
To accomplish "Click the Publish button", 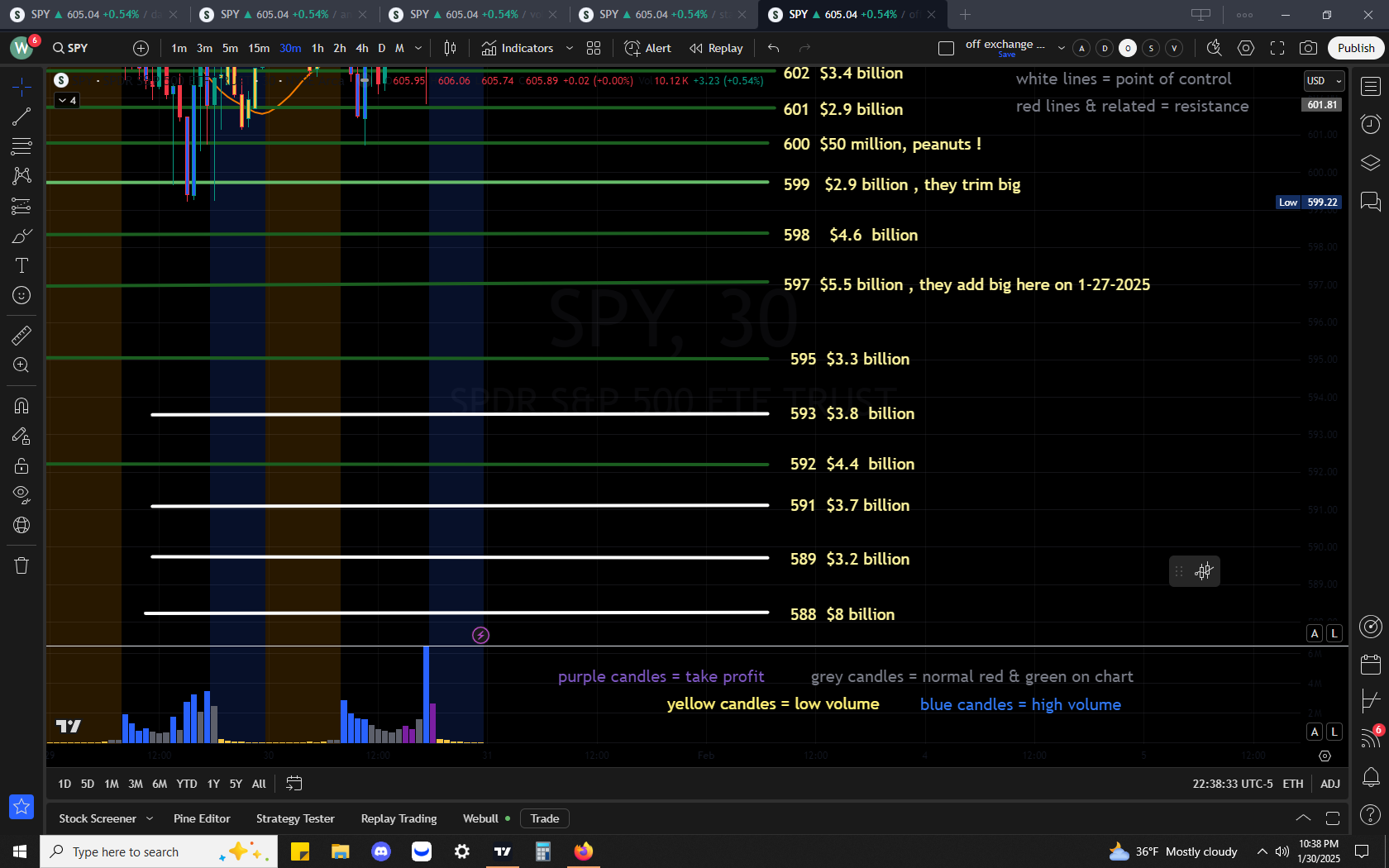I will coord(1356,48).
